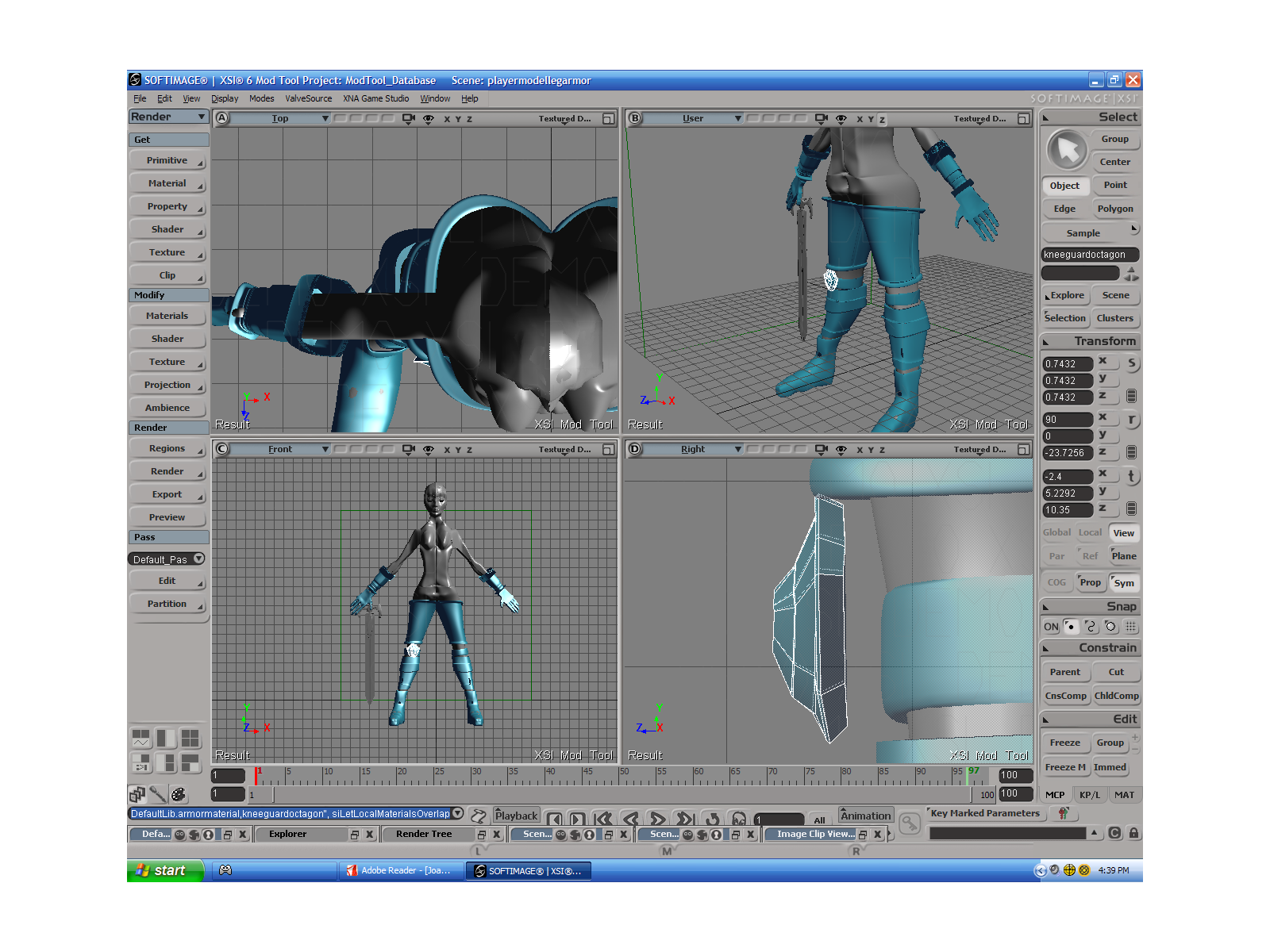Open 'Textured D...' display mode in Top viewport
Image resolution: width=1270 pixels, height=952 pixels.
click(564, 118)
